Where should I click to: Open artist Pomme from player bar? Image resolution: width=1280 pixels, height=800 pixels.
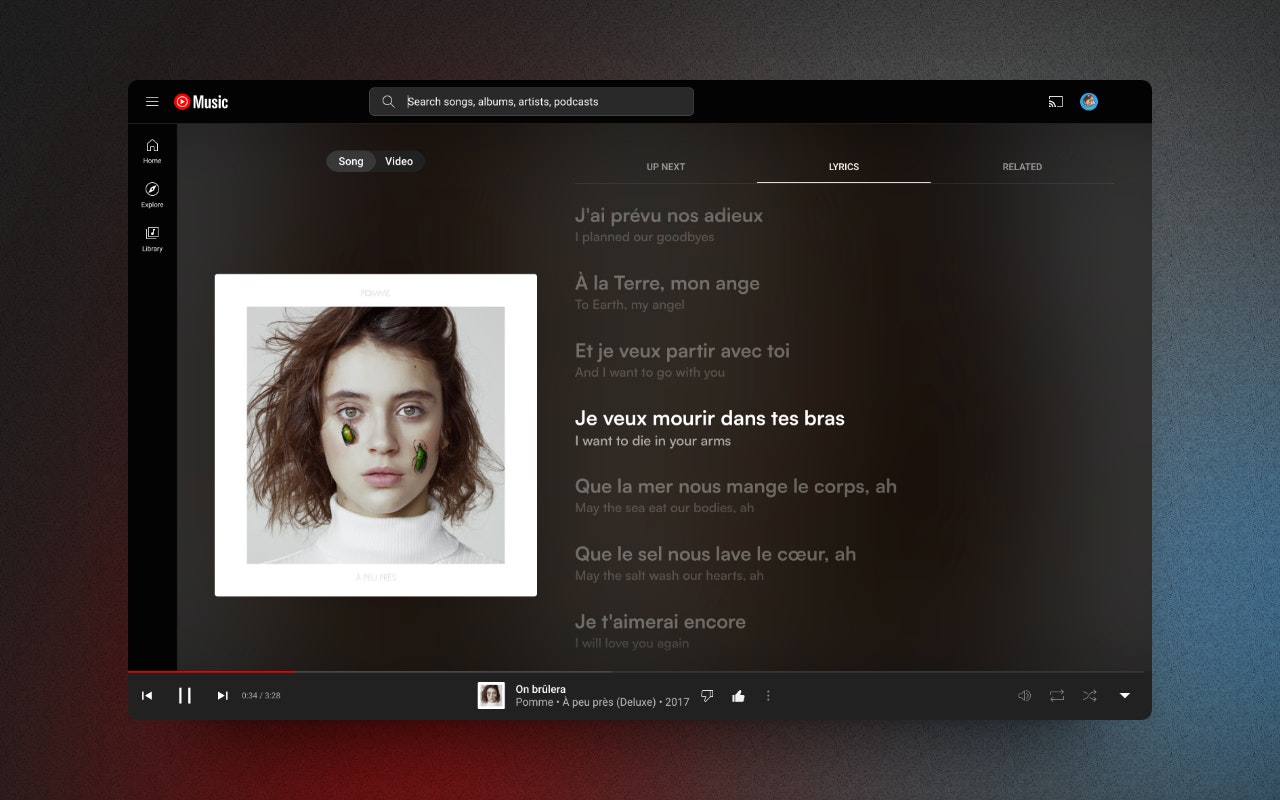click(534, 702)
